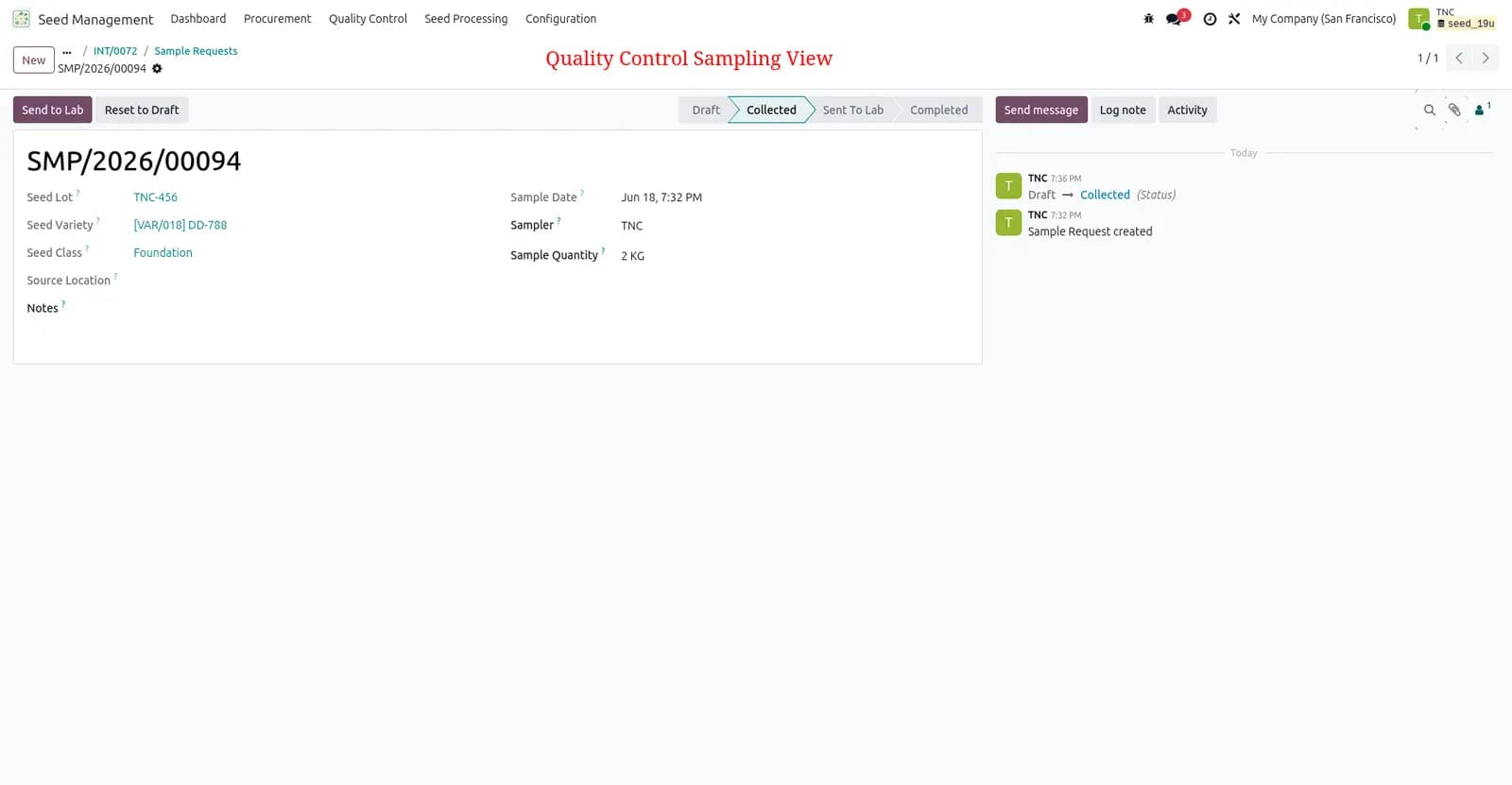
Task: Click Reset to Draft button
Action: coord(142,110)
